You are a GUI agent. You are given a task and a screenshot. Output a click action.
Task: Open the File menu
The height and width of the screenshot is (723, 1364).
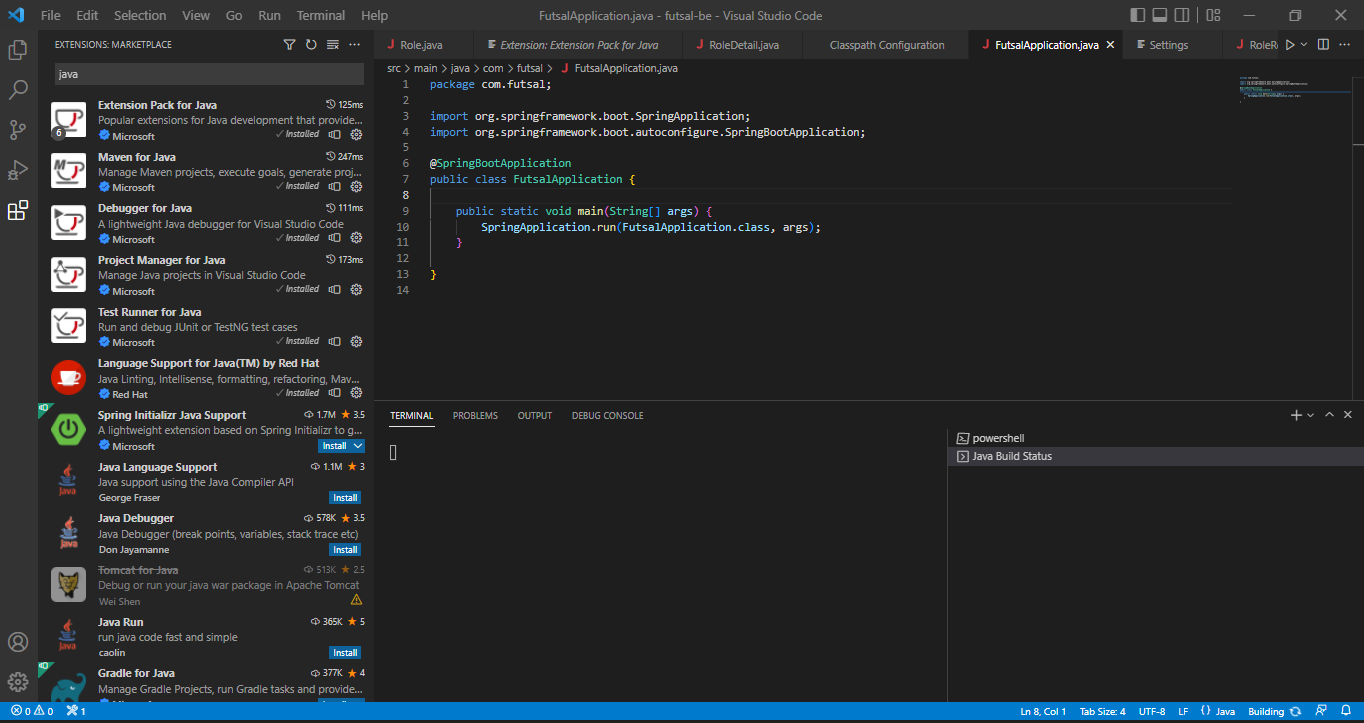coord(50,15)
